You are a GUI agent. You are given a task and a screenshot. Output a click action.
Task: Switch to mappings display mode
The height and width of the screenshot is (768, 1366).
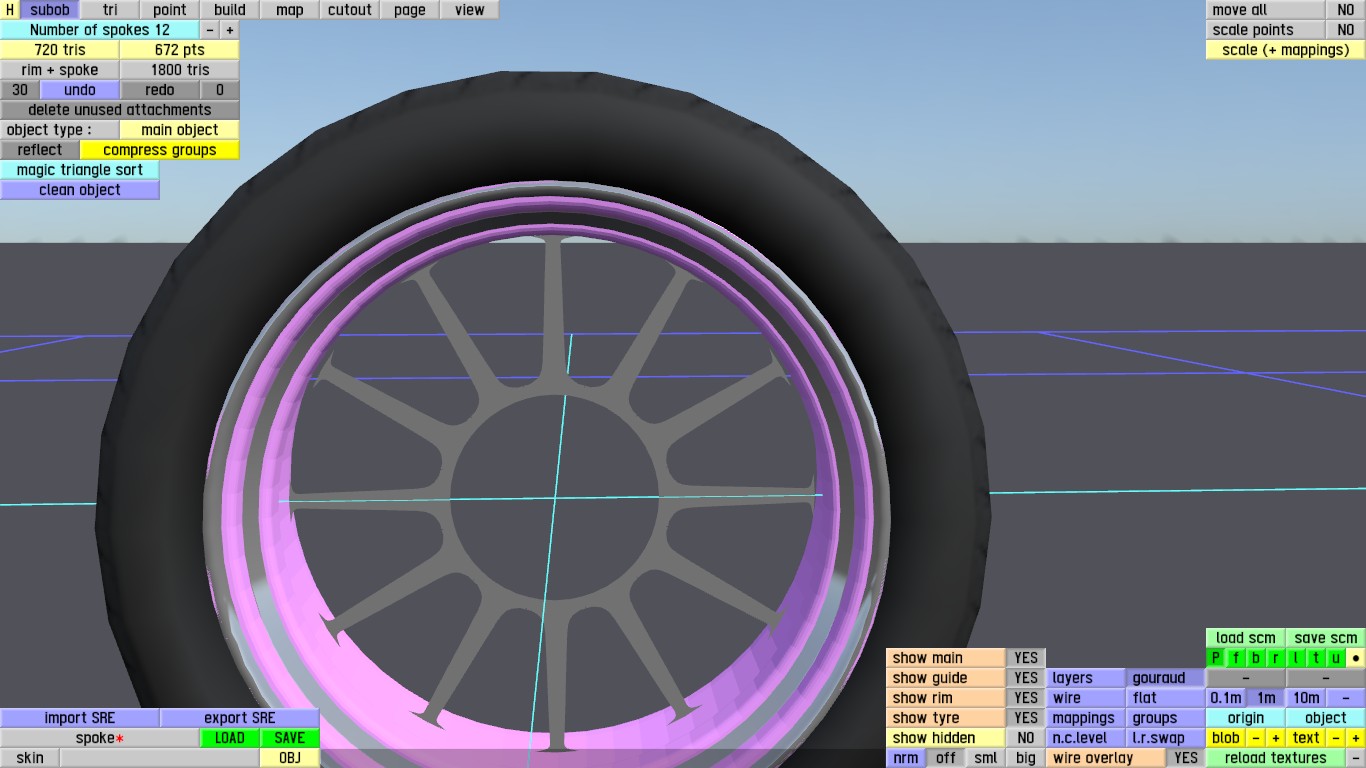(1086, 718)
